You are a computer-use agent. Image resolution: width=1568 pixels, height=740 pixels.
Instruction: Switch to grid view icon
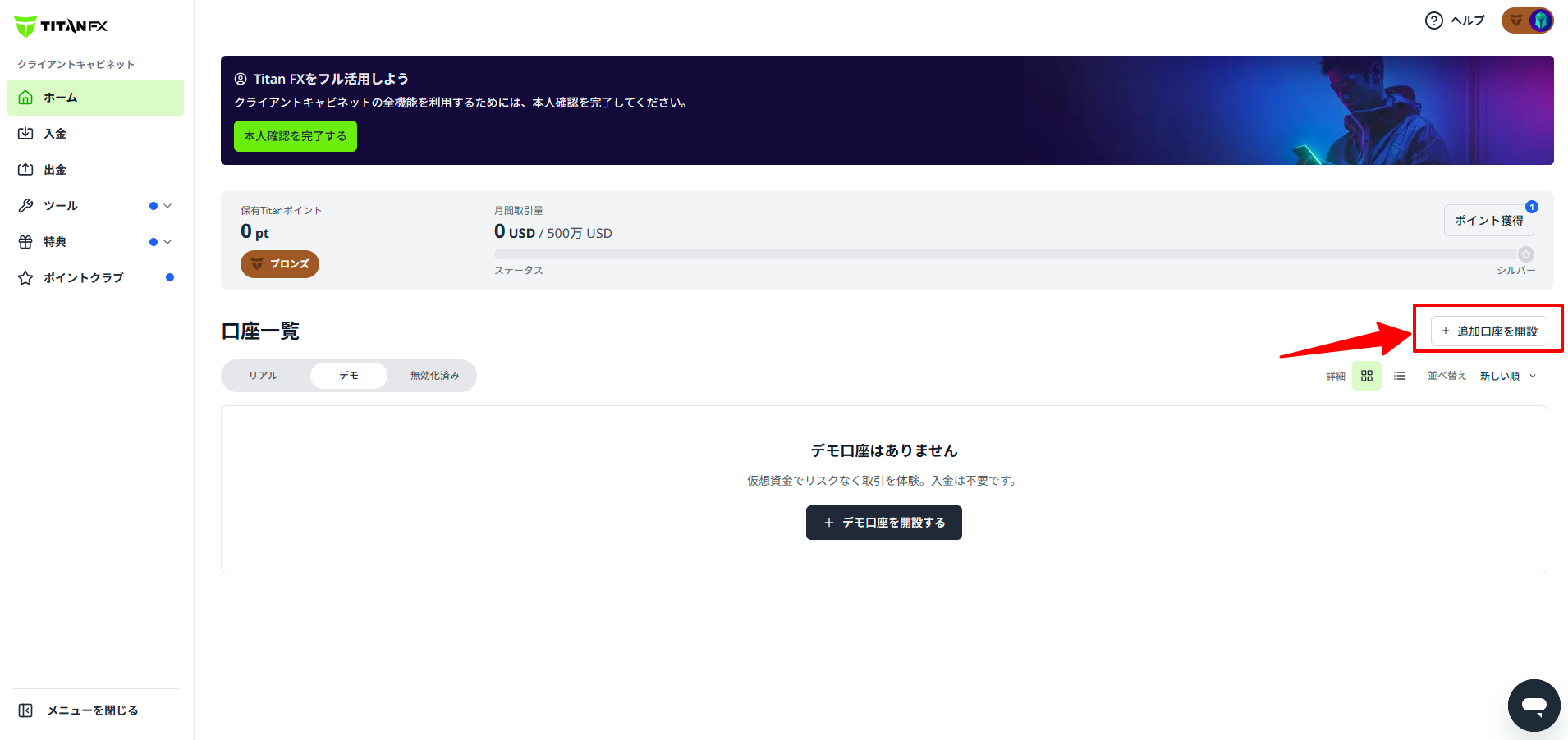click(x=1367, y=376)
